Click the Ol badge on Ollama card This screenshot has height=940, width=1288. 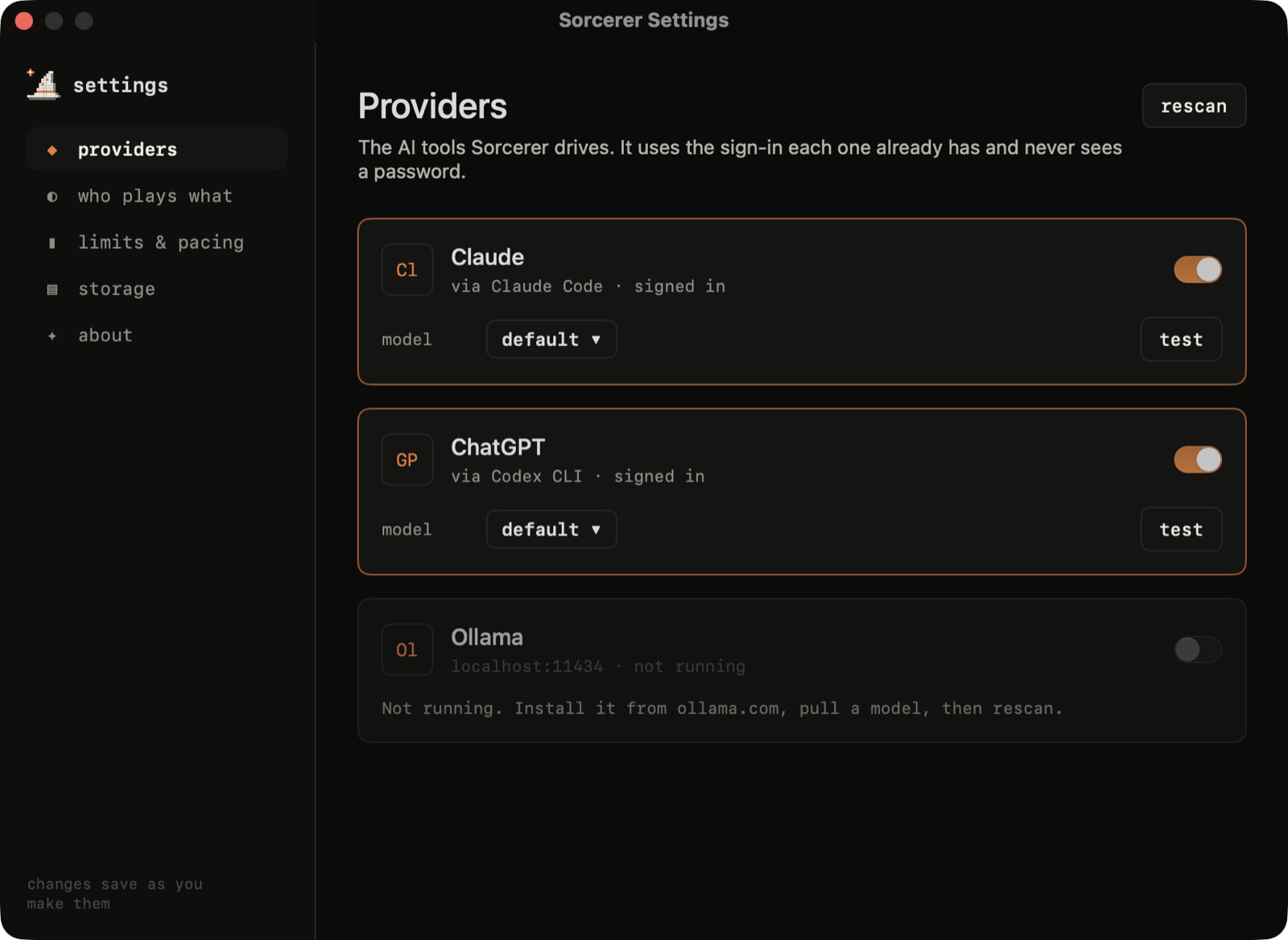pyautogui.click(x=407, y=649)
